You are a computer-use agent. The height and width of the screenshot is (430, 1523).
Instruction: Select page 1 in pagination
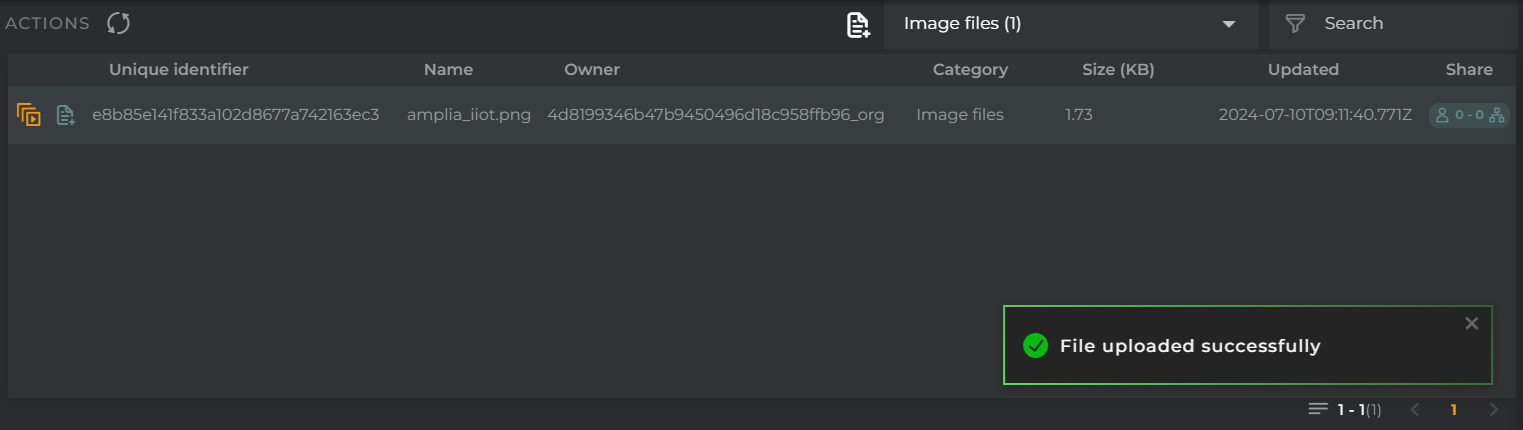pos(1454,409)
